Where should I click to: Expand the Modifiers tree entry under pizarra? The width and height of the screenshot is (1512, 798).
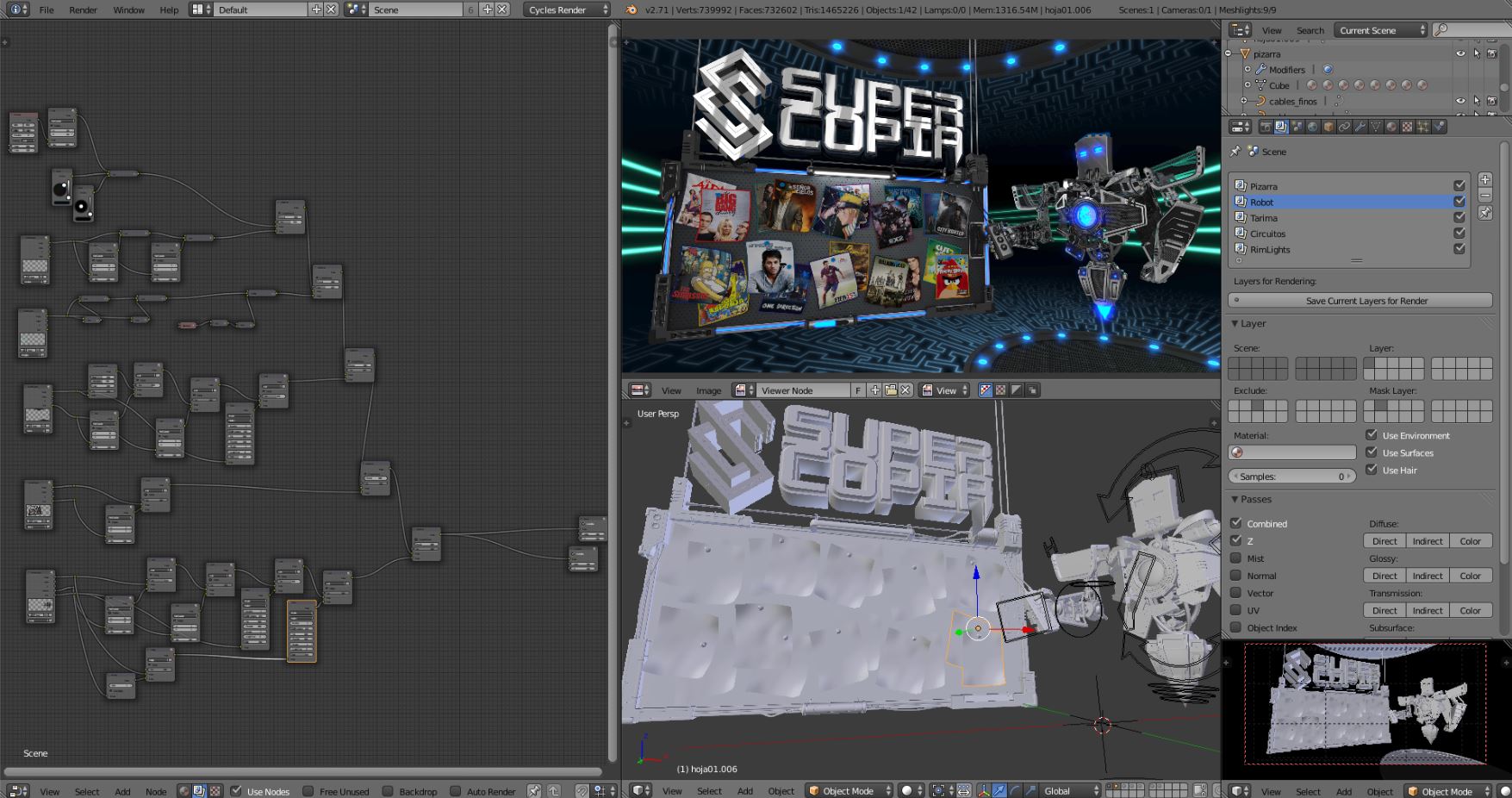tap(1248, 70)
